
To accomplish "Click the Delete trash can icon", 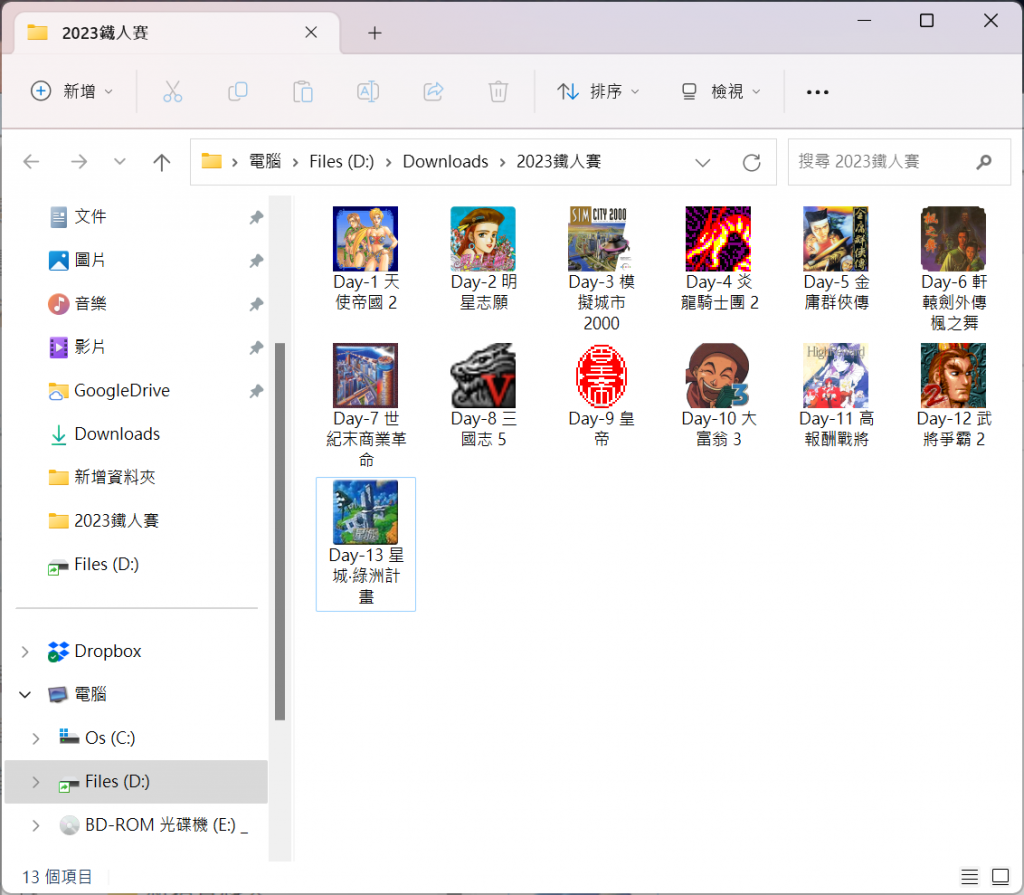I will 498,92.
